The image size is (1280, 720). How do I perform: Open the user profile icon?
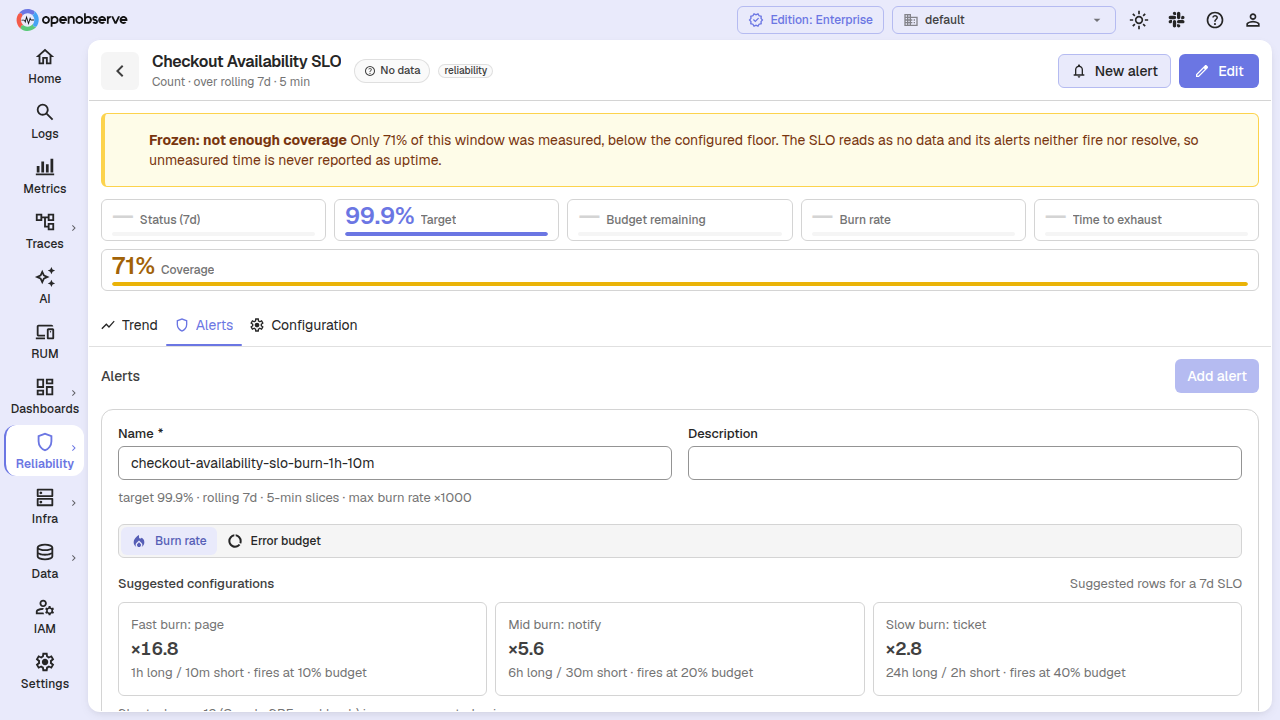[x=1252, y=20]
